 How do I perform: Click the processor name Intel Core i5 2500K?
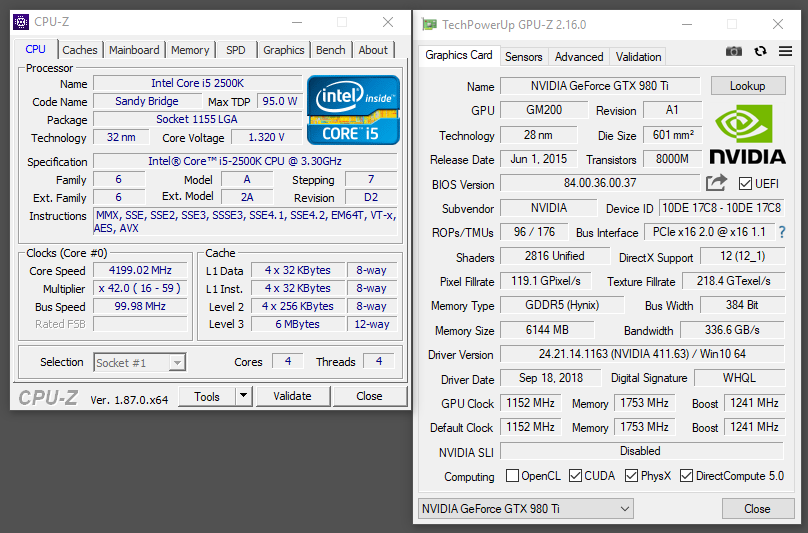pos(197,83)
